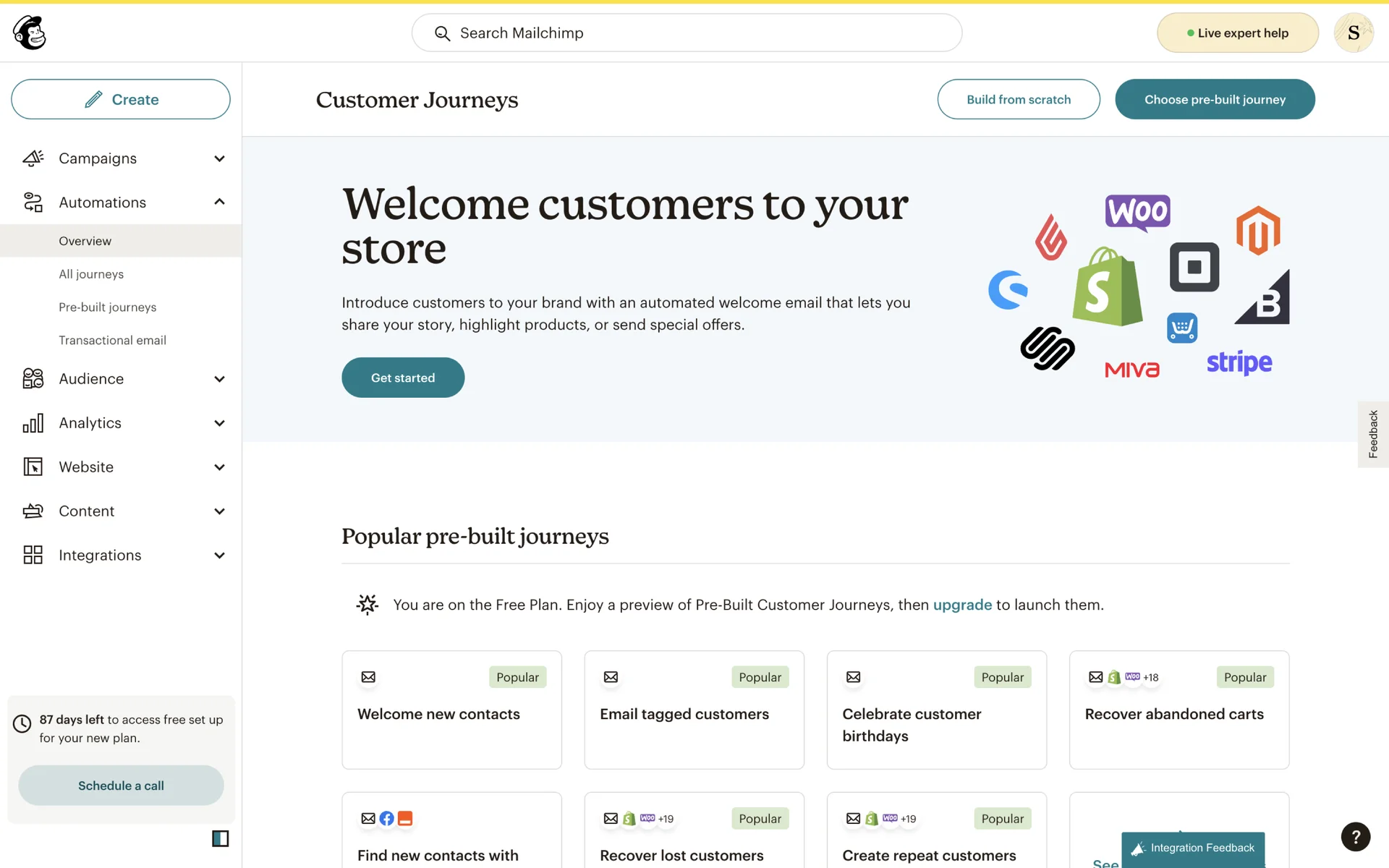Click the account avatar S icon
The width and height of the screenshot is (1389, 868).
[x=1353, y=33]
